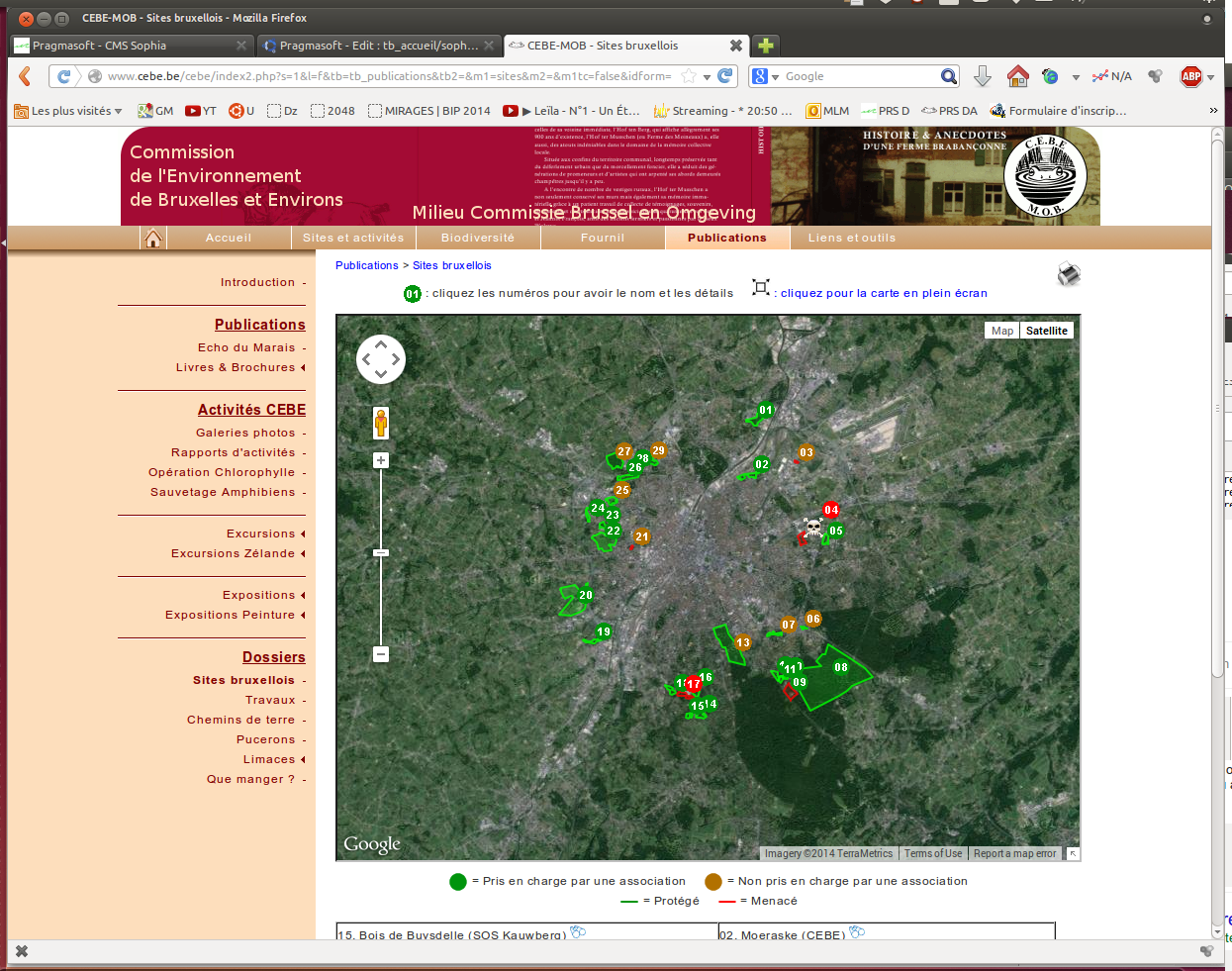Click orange map marker 29

[x=659, y=450]
